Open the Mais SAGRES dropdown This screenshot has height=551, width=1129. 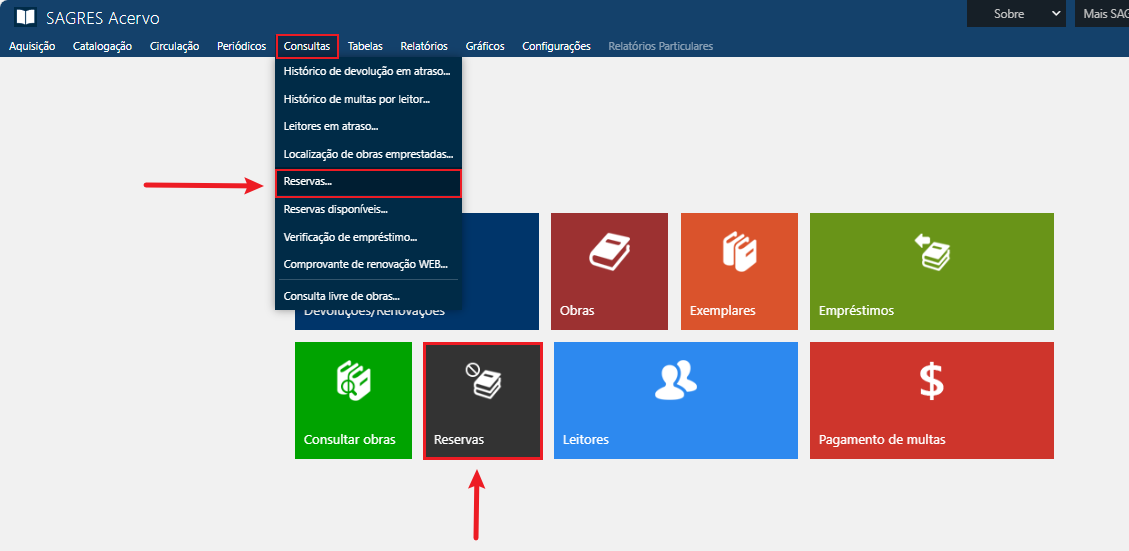click(1102, 14)
